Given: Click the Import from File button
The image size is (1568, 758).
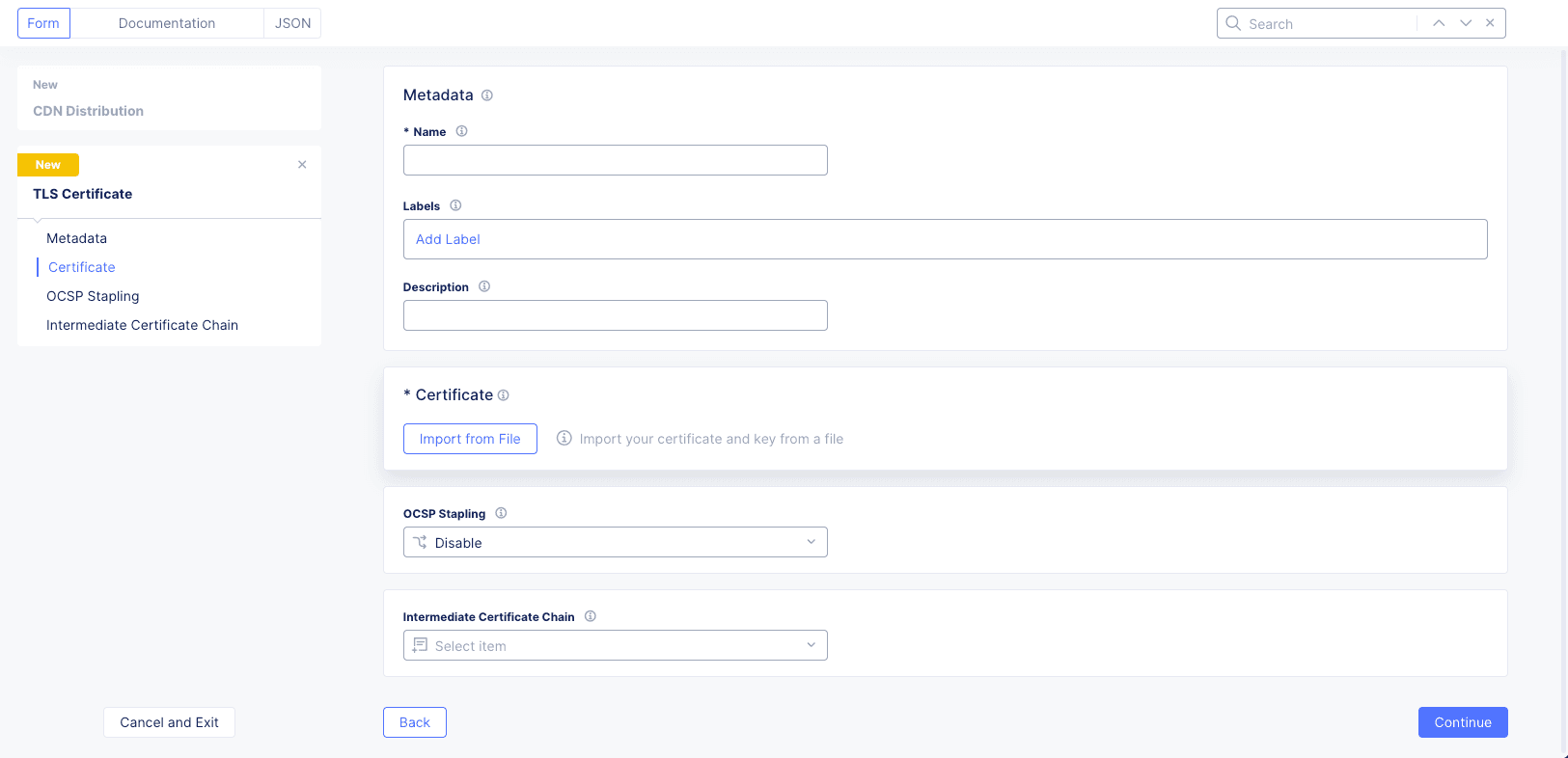Looking at the screenshot, I should click(470, 439).
